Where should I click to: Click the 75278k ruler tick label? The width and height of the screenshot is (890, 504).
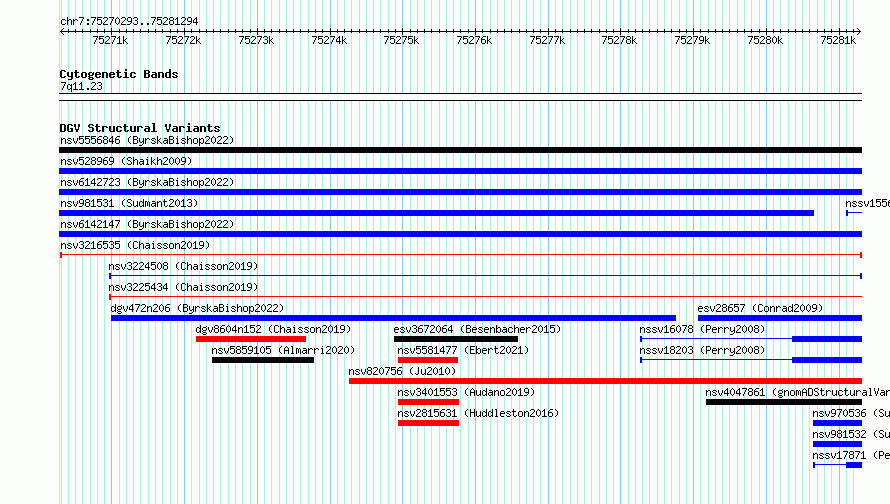[619, 40]
